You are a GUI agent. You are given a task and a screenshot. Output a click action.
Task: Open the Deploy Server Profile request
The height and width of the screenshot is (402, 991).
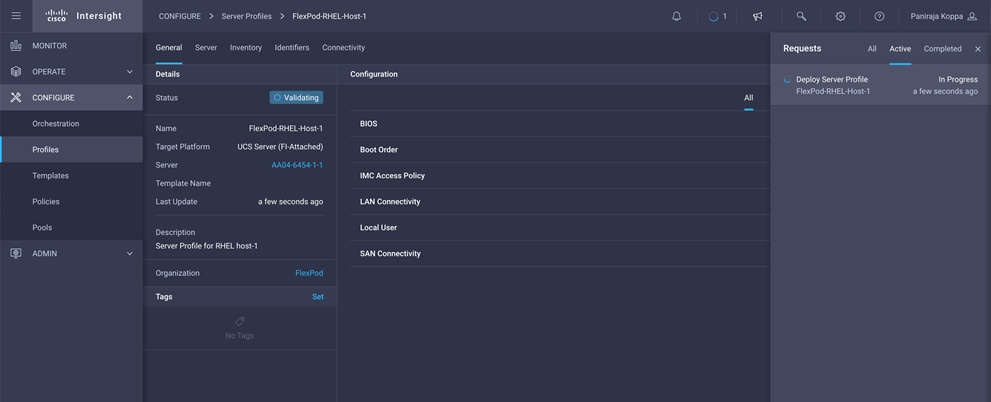880,85
